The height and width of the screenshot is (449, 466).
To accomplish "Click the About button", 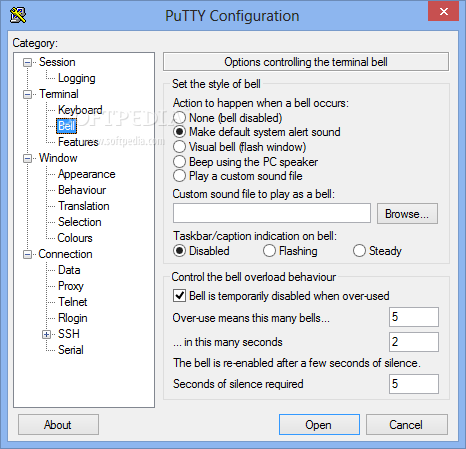I will coord(58,425).
